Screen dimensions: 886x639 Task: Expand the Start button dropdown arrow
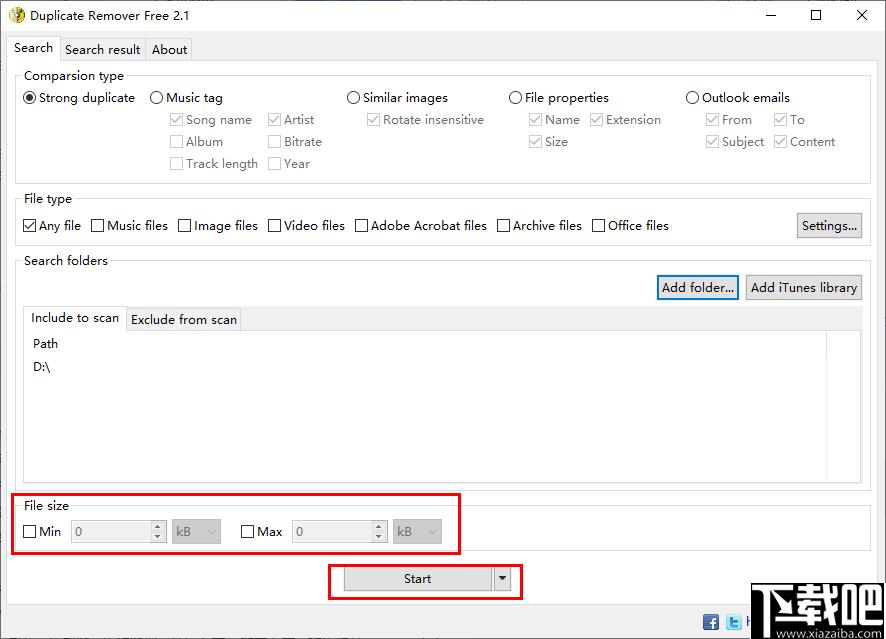(502, 579)
